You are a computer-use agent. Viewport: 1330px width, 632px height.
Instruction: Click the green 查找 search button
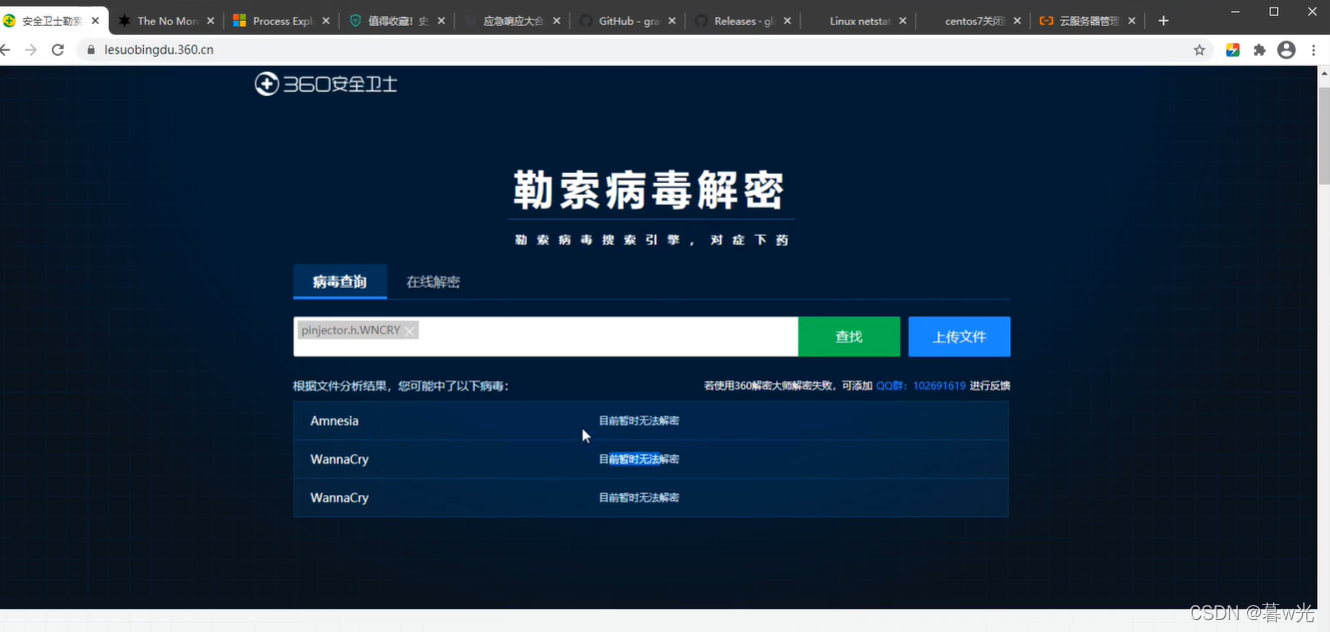click(849, 336)
